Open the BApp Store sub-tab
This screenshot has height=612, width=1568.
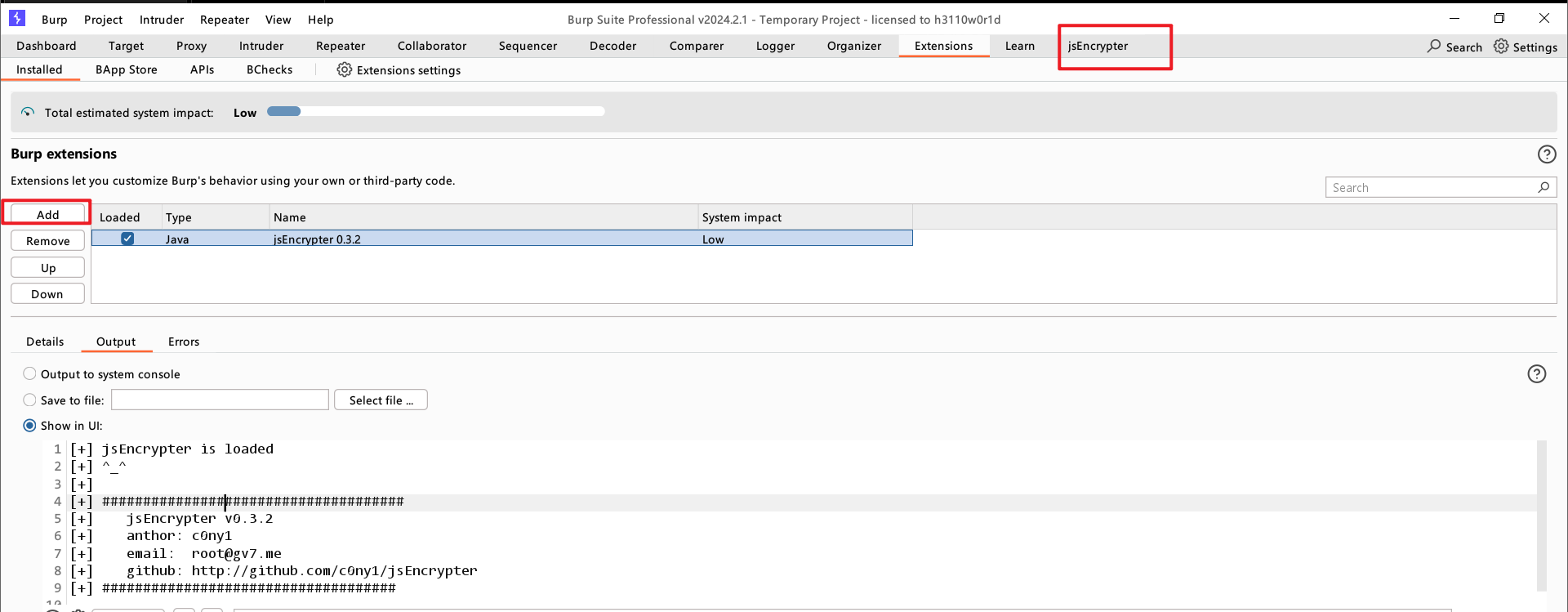pyautogui.click(x=127, y=69)
